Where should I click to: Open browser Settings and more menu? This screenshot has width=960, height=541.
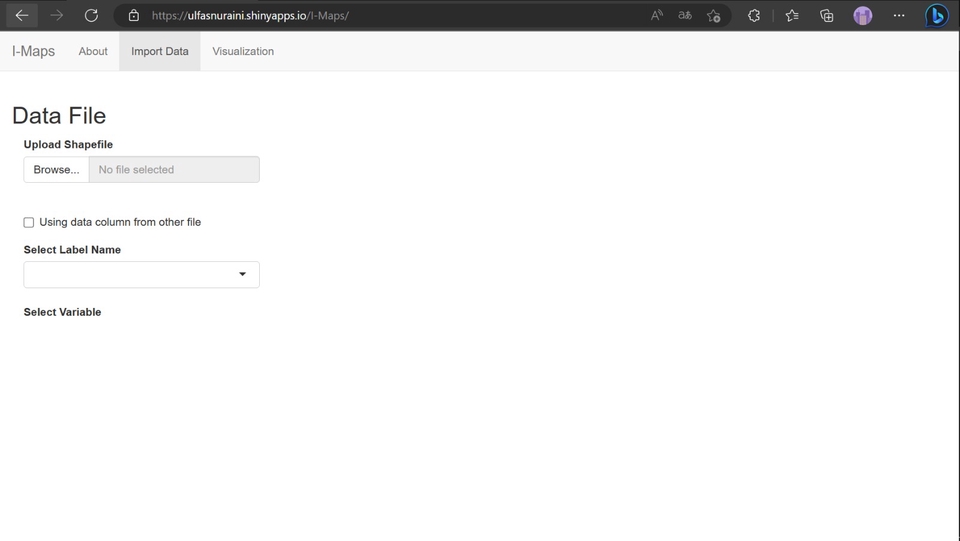(x=899, y=16)
